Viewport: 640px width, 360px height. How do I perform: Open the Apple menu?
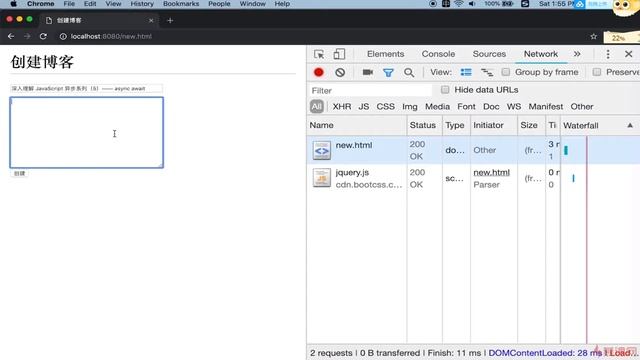(13, 4)
